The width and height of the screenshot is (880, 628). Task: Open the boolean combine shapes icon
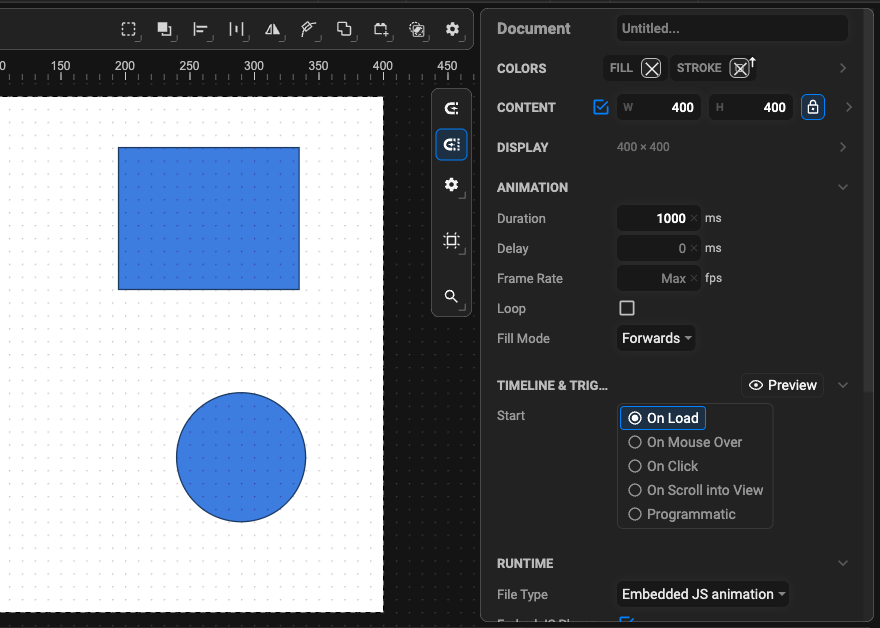(x=344, y=29)
